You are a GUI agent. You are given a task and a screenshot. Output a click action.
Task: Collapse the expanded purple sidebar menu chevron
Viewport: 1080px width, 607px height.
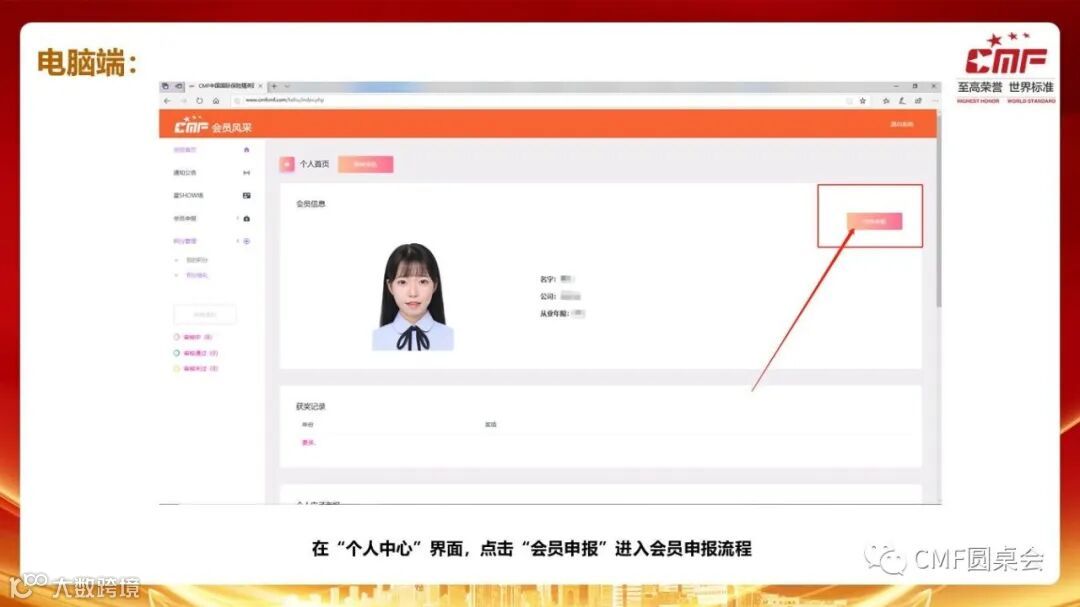point(238,241)
